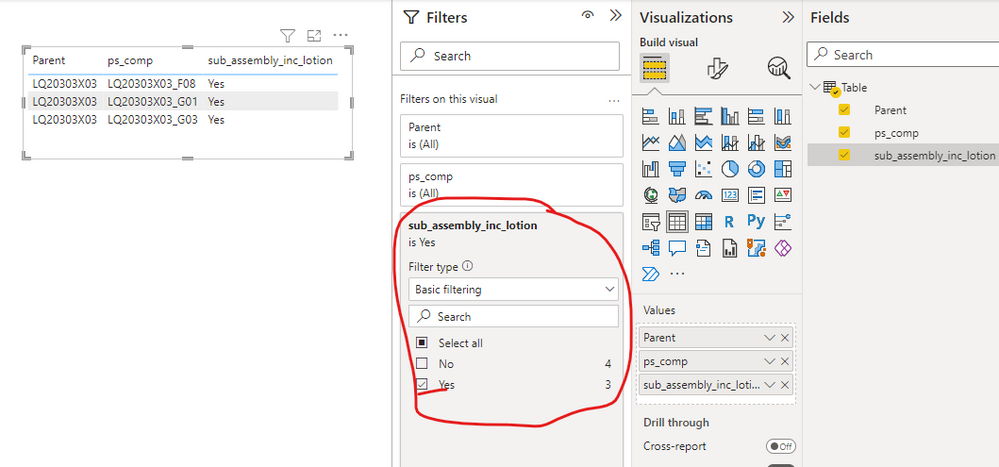Select the treemap visual

[x=782, y=169]
